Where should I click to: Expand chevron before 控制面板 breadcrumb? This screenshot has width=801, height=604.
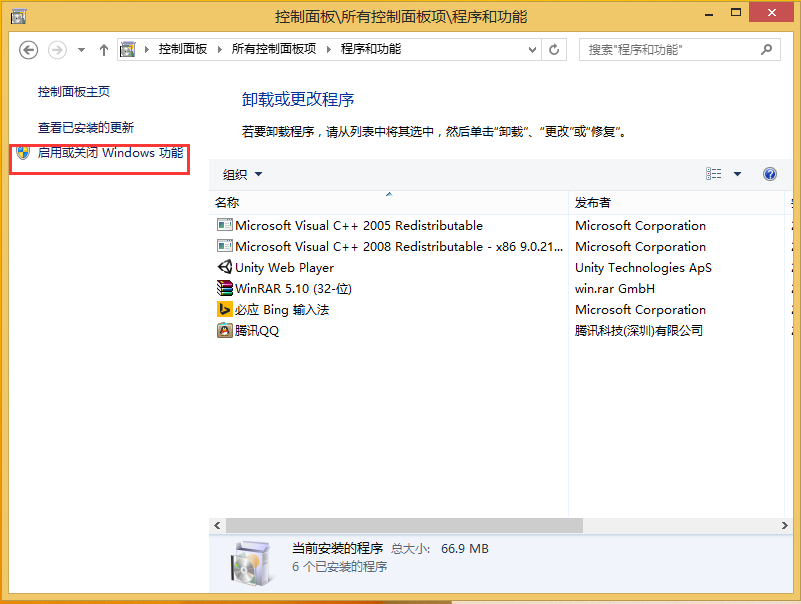pyautogui.click(x=147, y=50)
